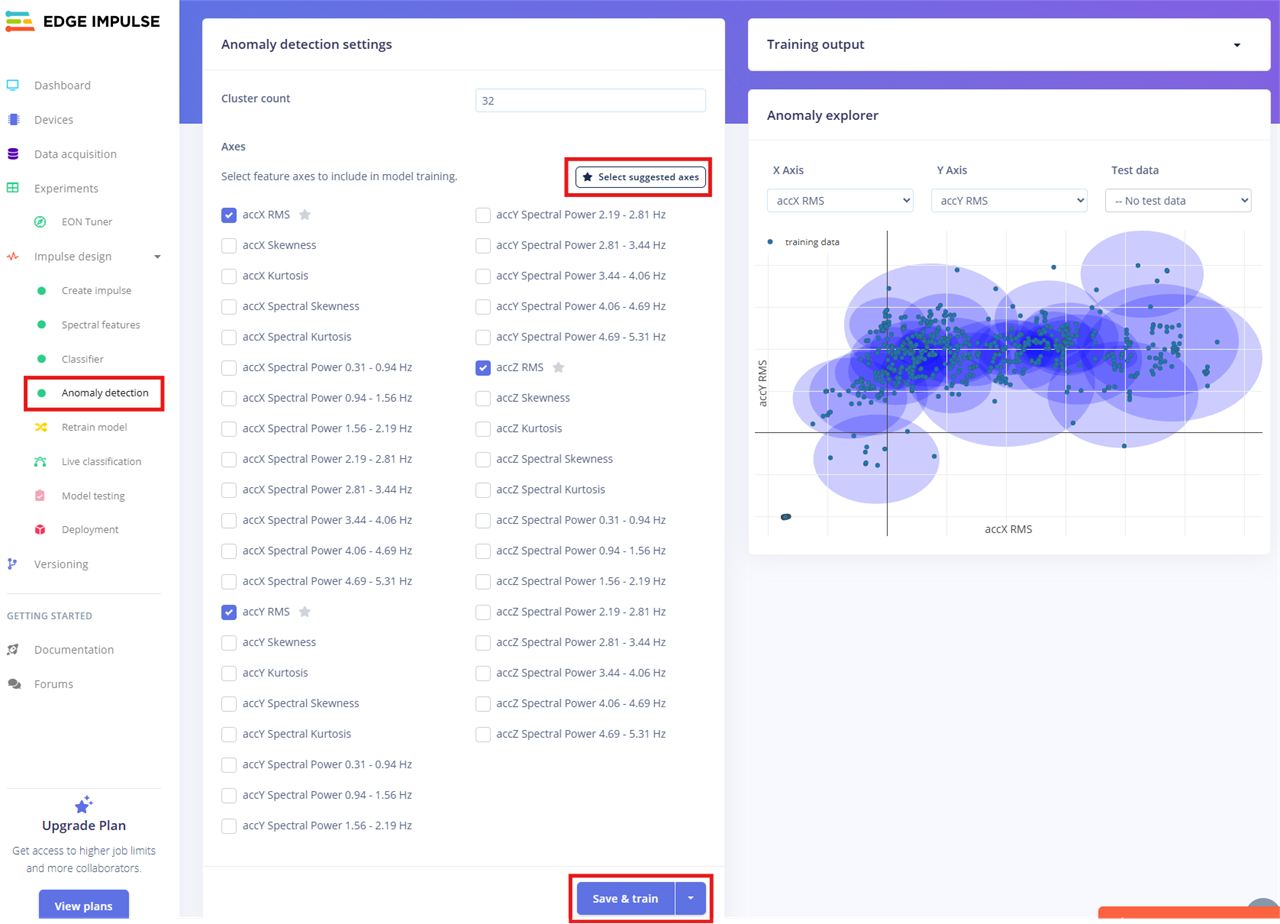Image resolution: width=1280 pixels, height=924 pixels.
Task: Open the Save & train dropdown arrow
Action: (691, 898)
